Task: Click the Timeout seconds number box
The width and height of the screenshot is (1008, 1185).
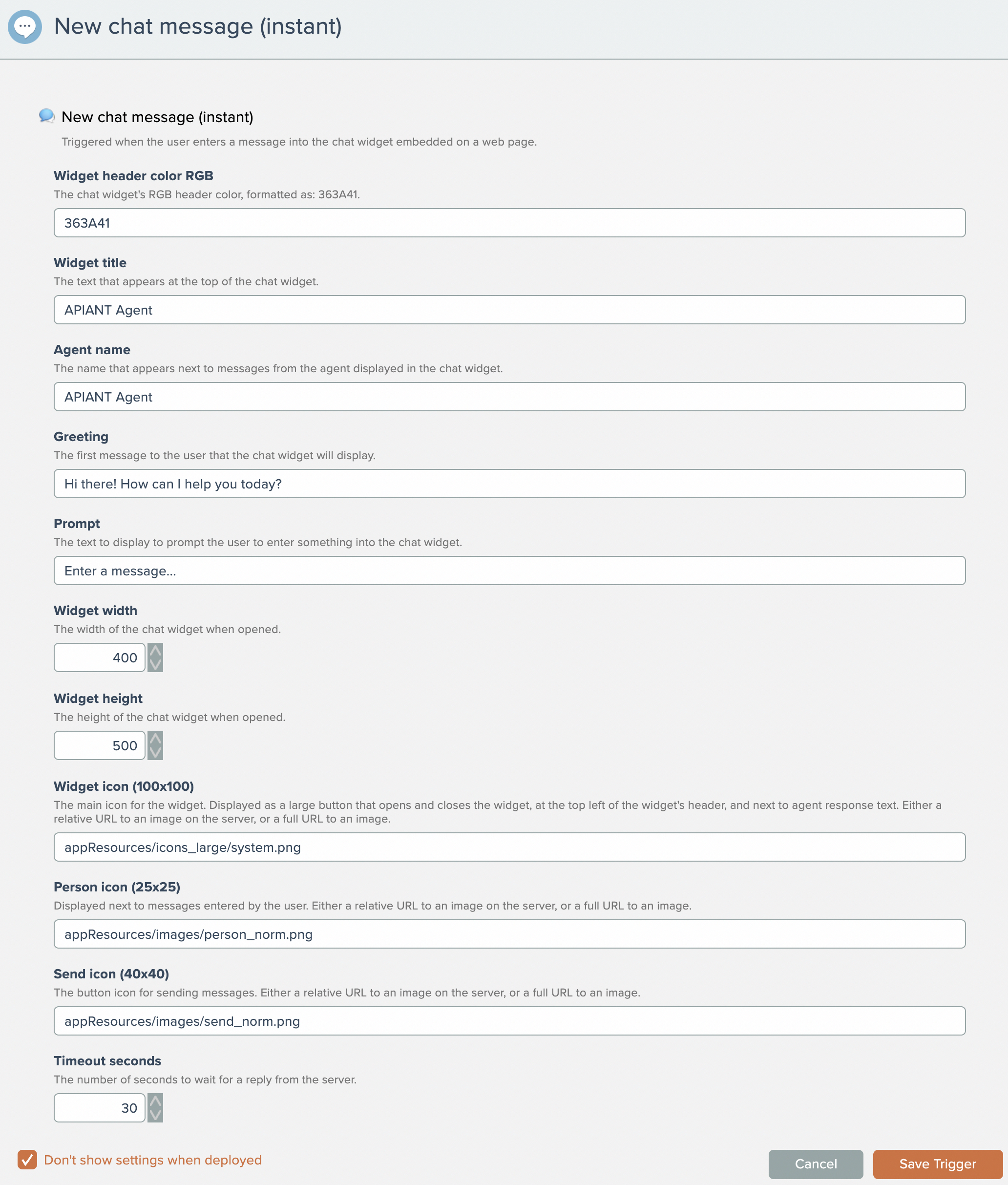Action: pyautogui.click(x=100, y=1108)
